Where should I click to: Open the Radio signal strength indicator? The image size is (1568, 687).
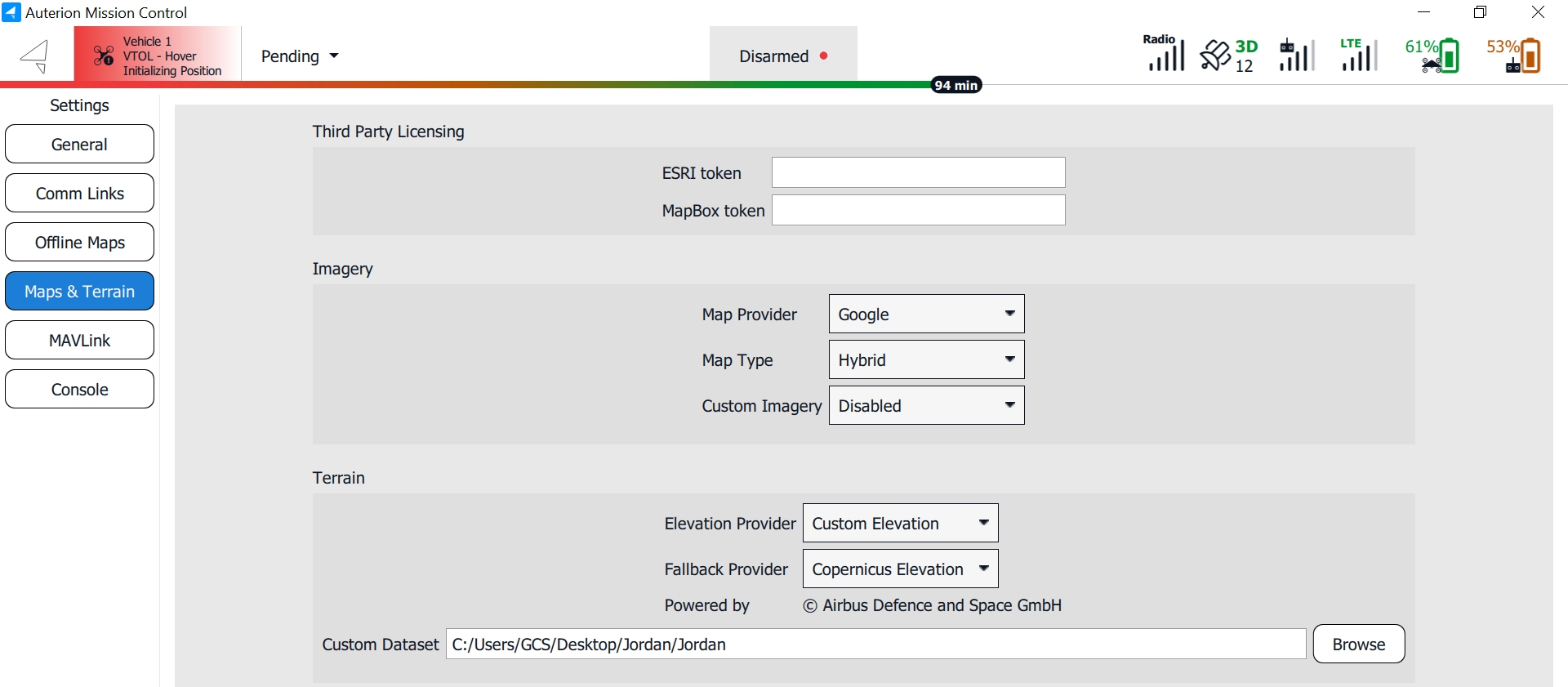point(1164,54)
